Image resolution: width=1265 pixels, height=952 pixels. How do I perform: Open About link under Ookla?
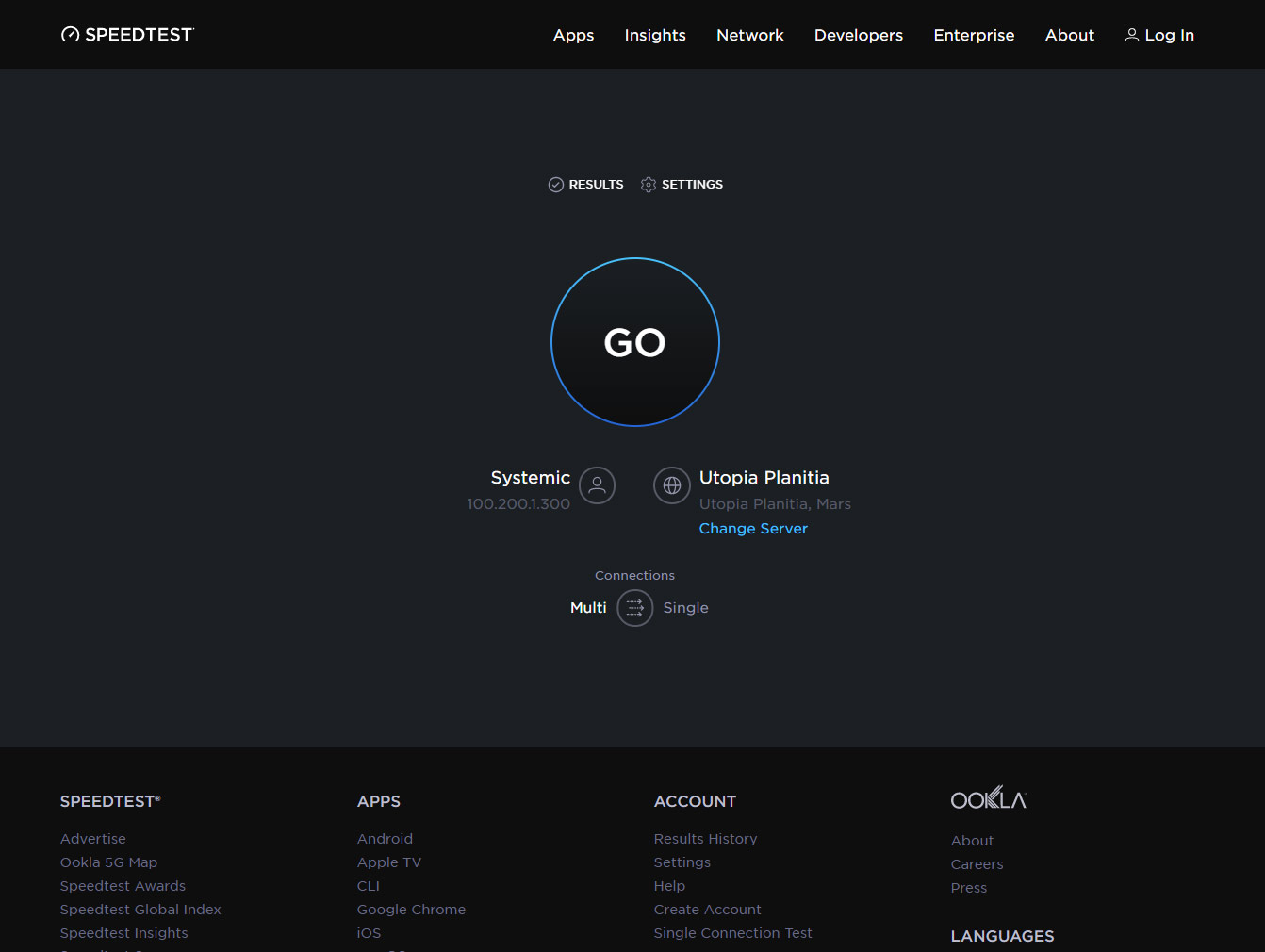(x=972, y=841)
